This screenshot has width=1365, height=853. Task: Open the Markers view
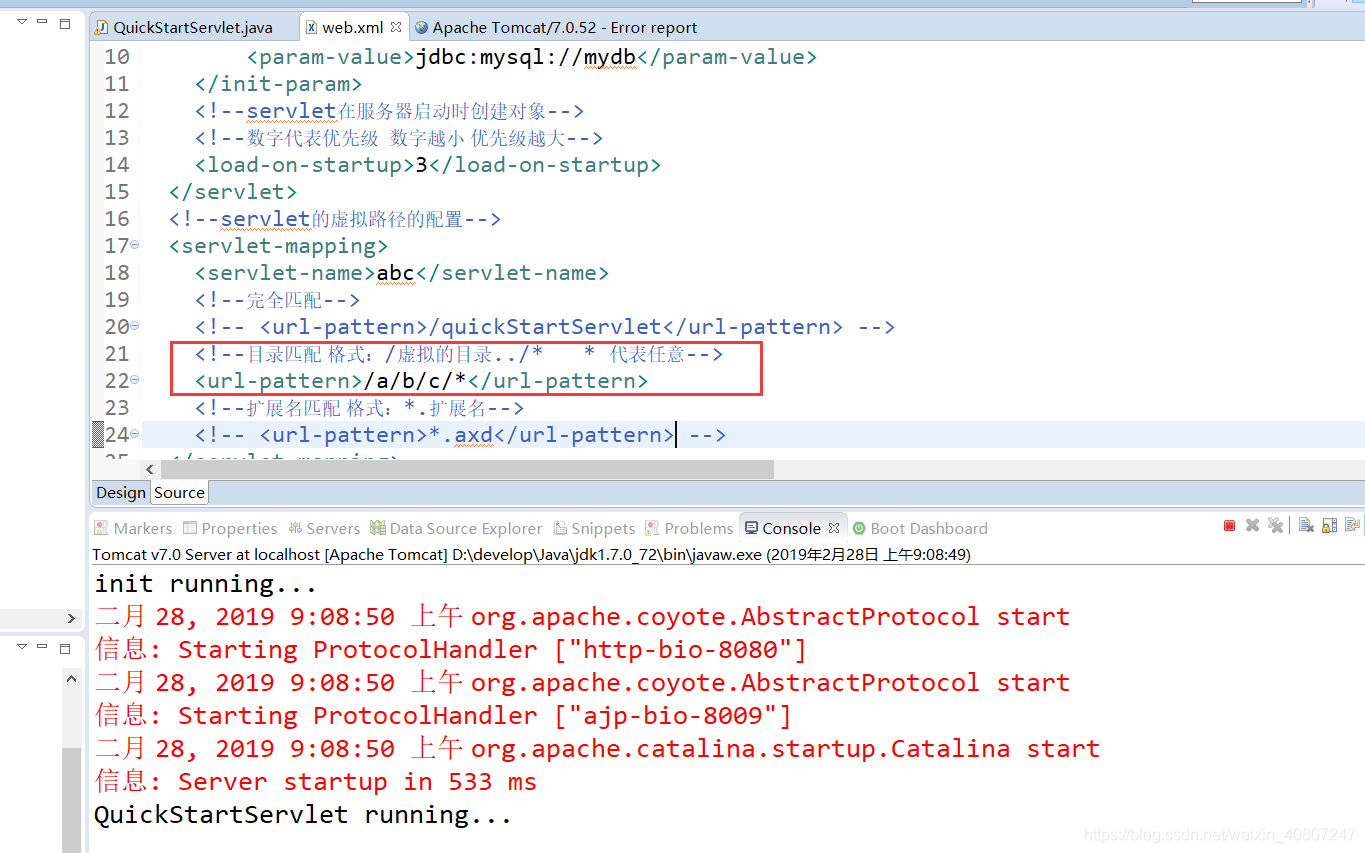tap(133, 528)
